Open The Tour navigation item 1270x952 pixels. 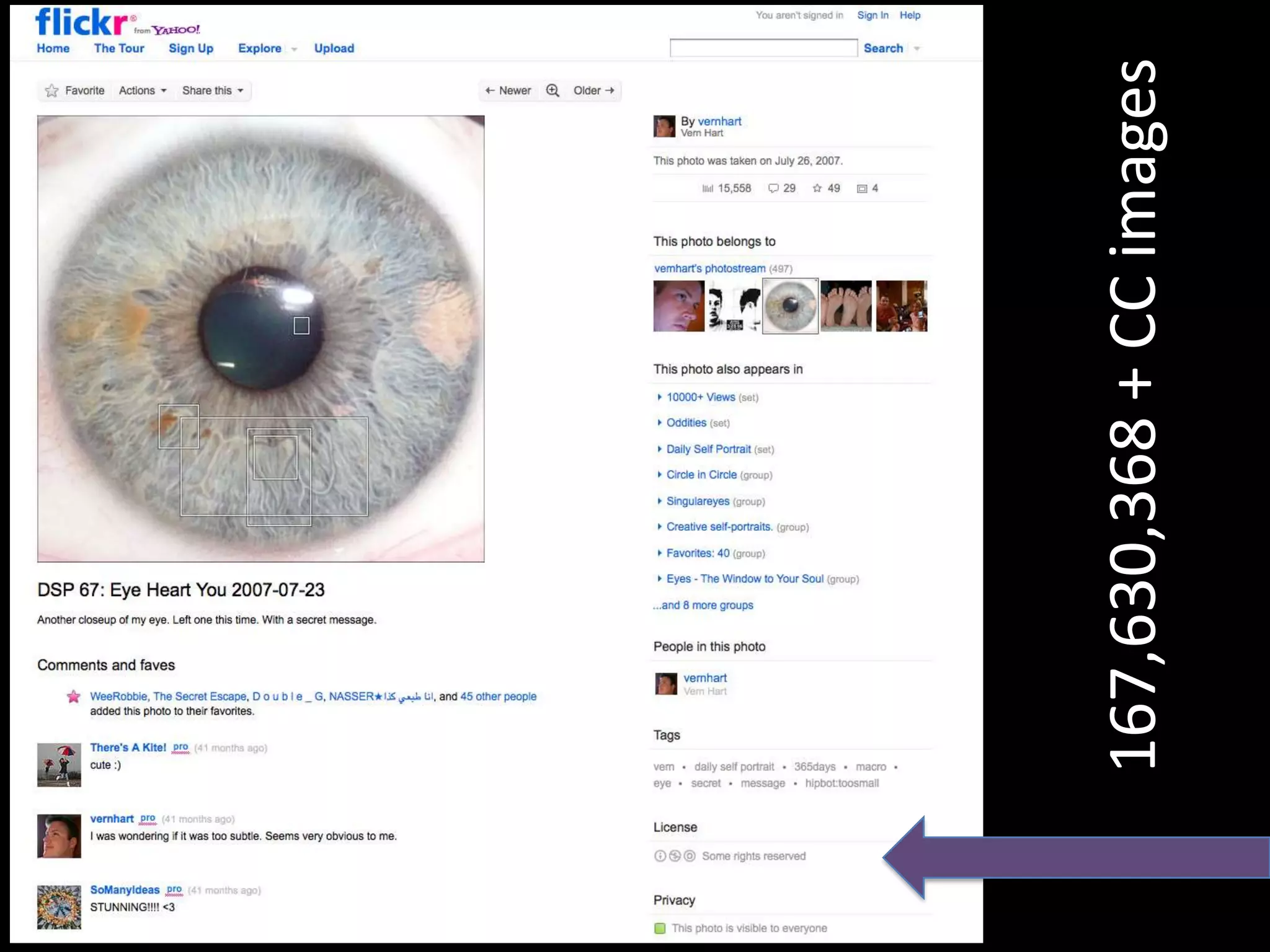point(119,48)
